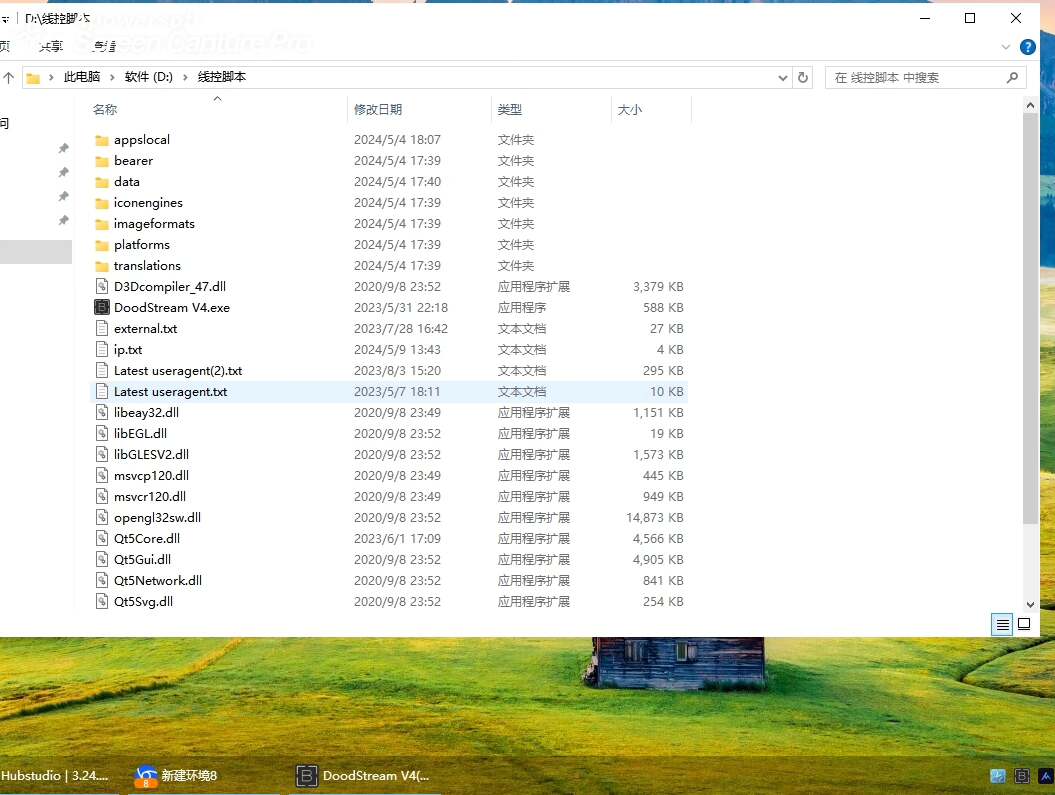This screenshot has height=795, width=1055.
Task: Open the Help question mark icon
Action: click(x=1027, y=47)
